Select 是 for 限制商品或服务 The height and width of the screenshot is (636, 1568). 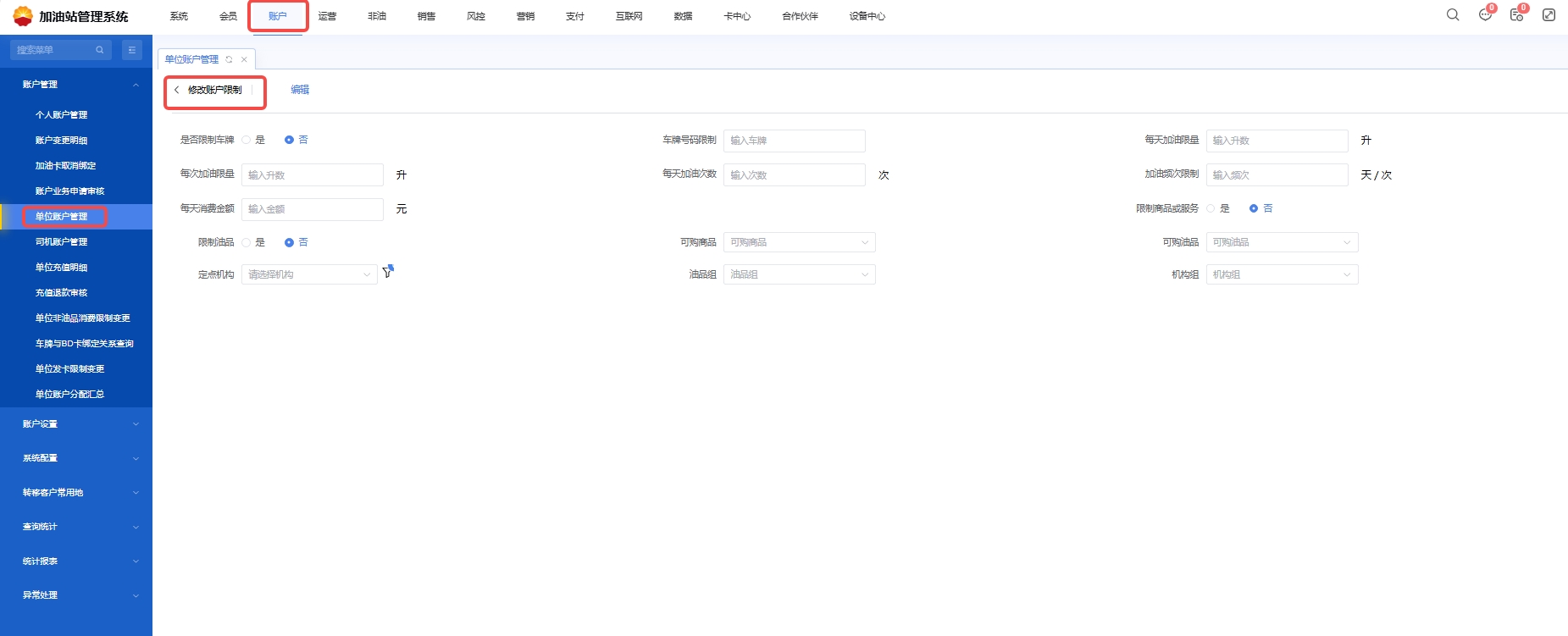click(1211, 208)
